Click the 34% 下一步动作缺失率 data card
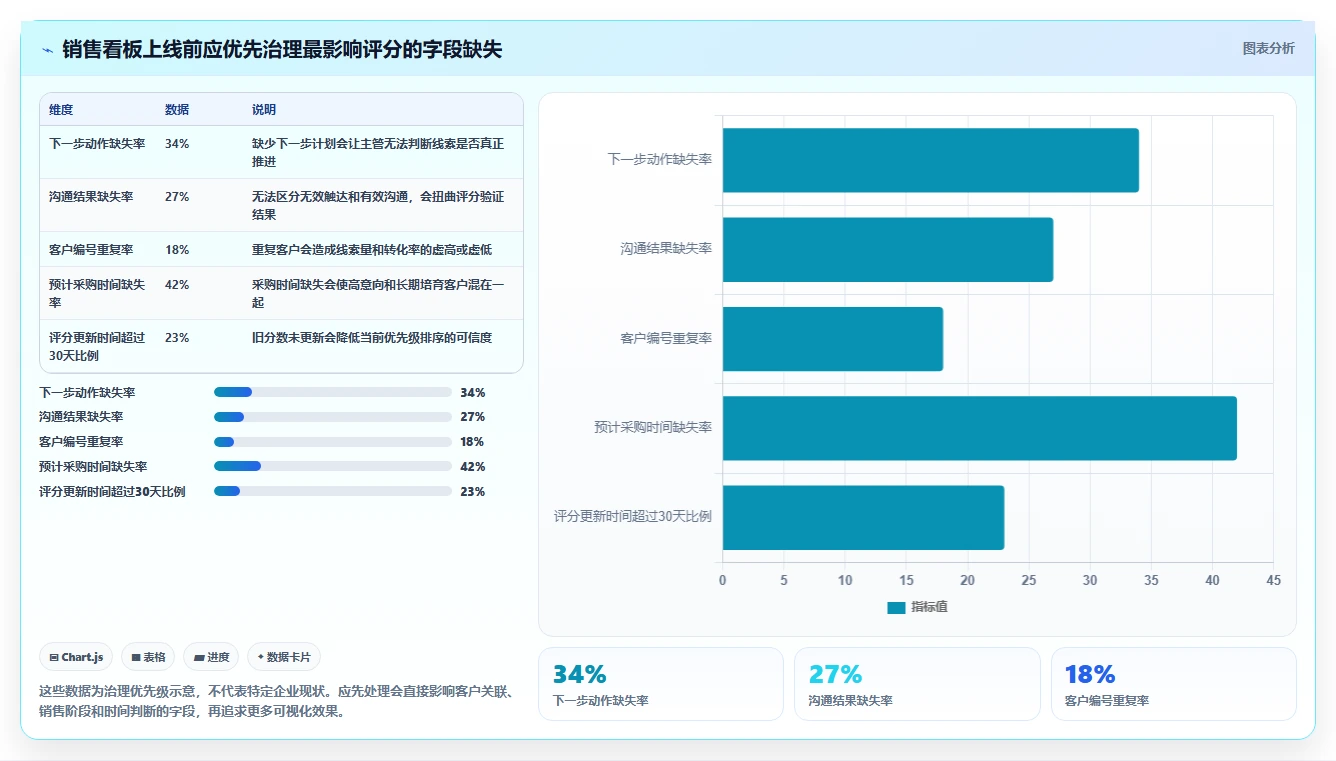This screenshot has width=1336, height=761. (661, 684)
